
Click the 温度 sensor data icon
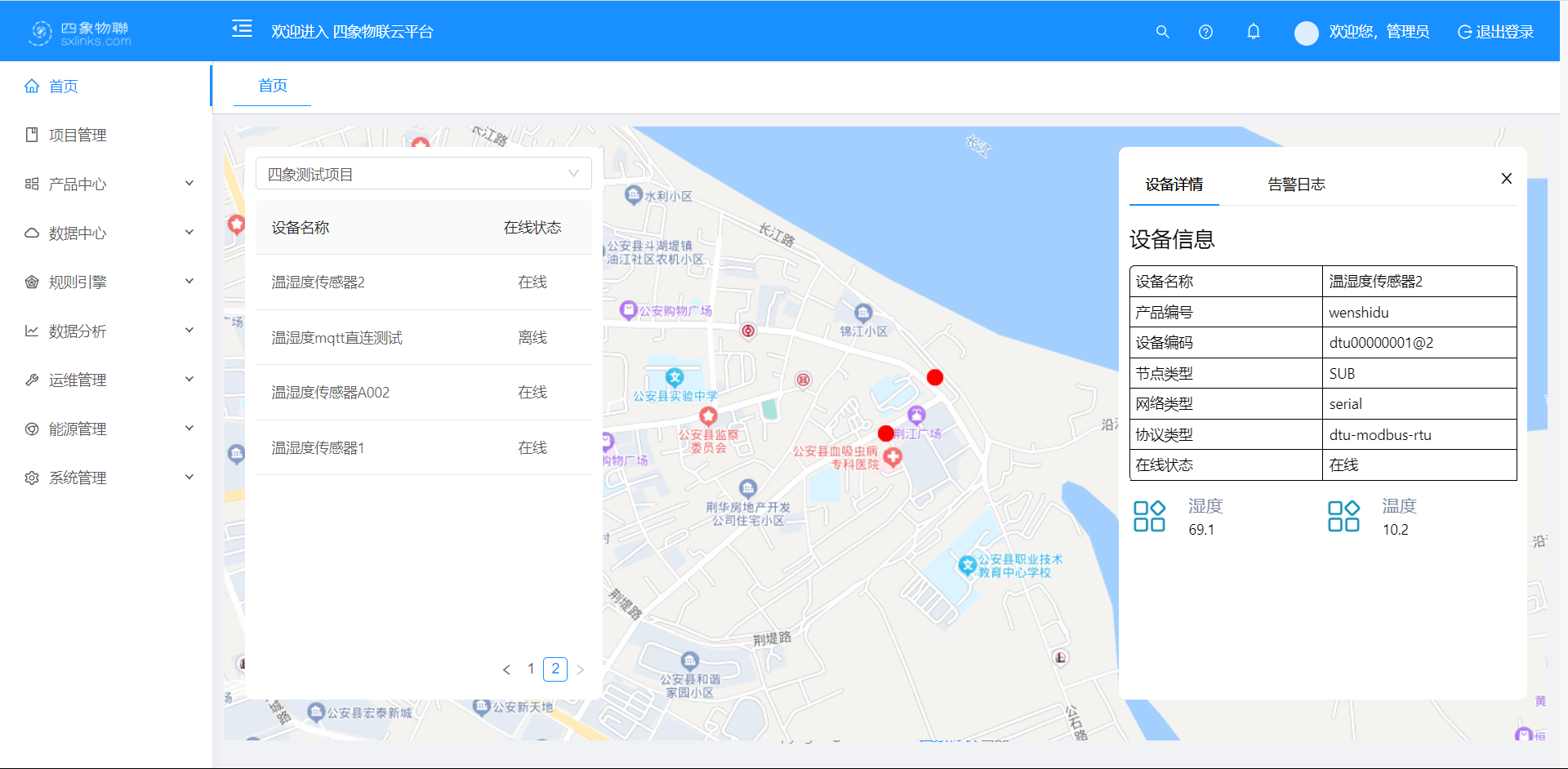tap(1343, 516)
